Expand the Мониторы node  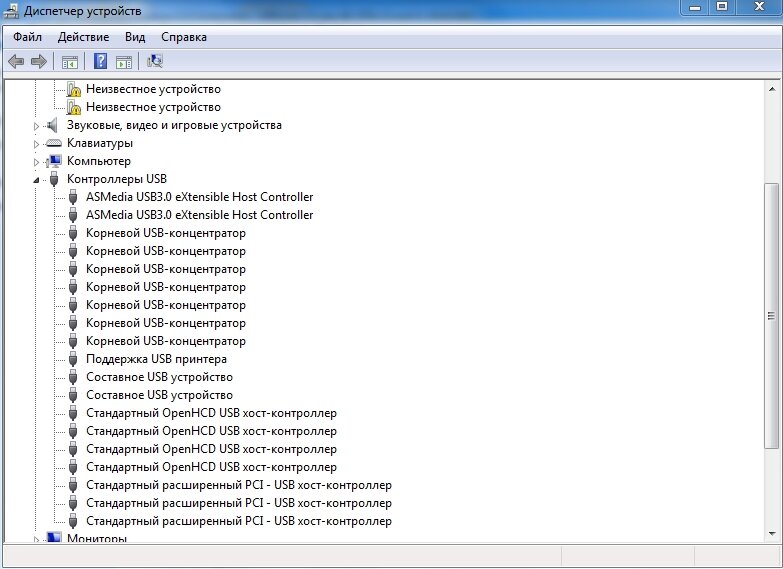click(36, 539)
